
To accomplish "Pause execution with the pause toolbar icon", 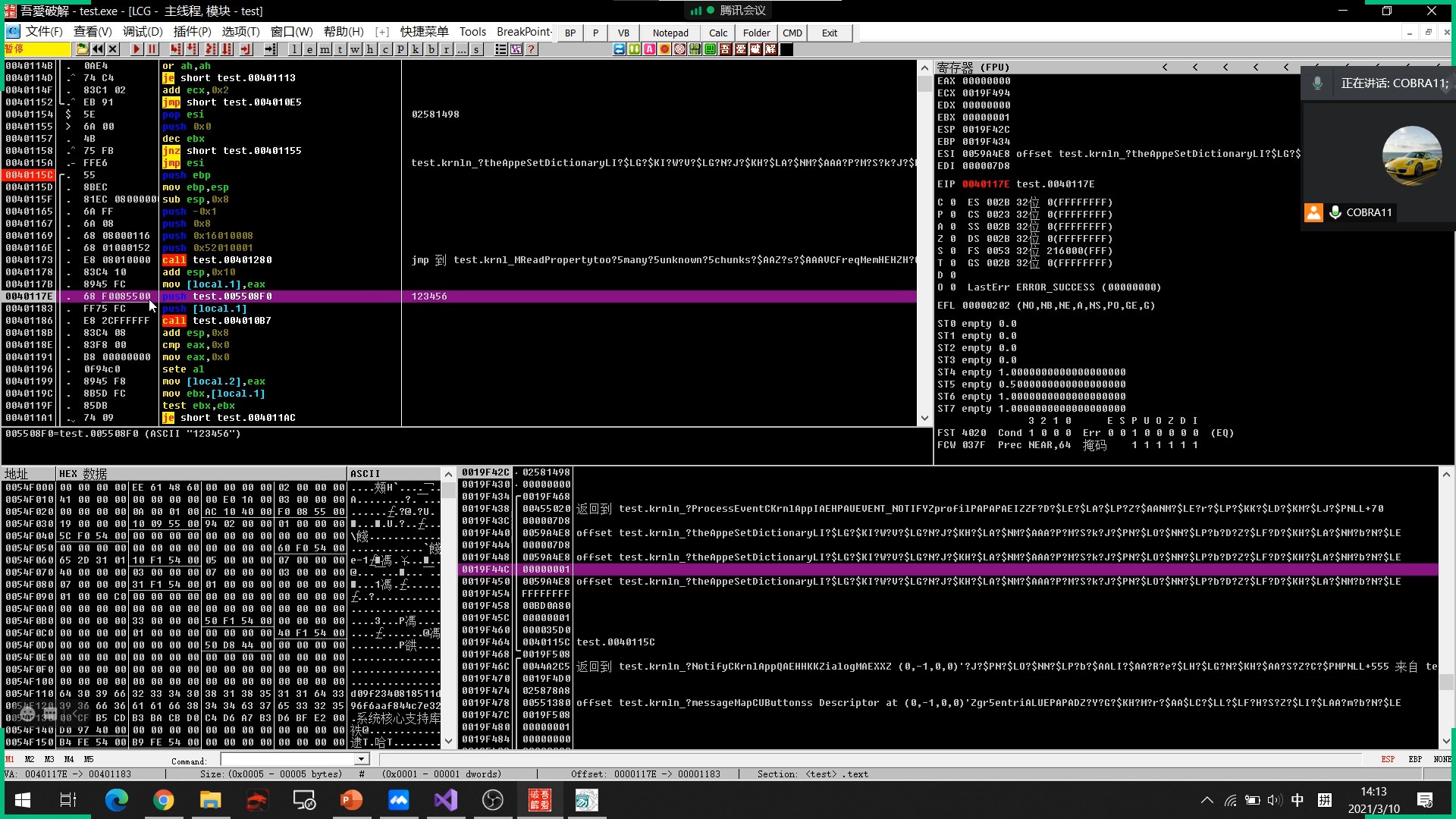I will point(152,49).
